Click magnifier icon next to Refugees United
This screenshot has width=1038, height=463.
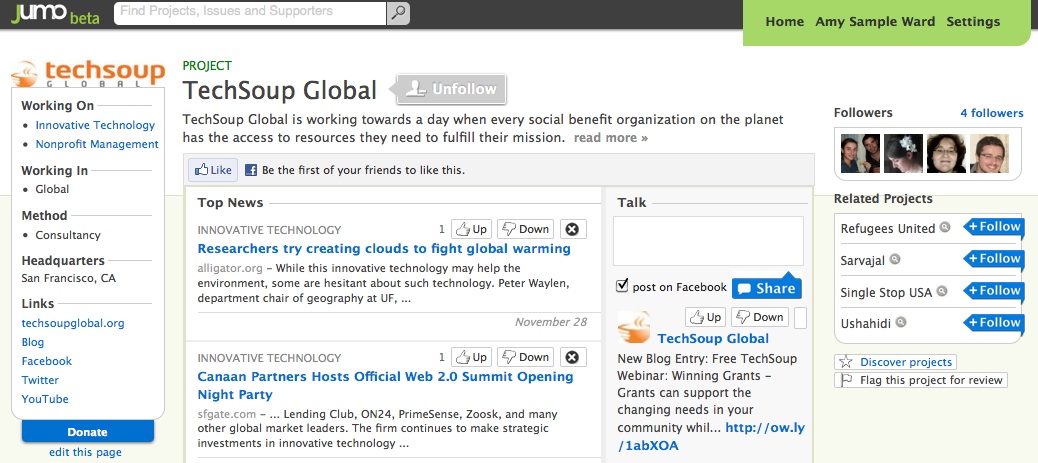[x=945, y=227]
